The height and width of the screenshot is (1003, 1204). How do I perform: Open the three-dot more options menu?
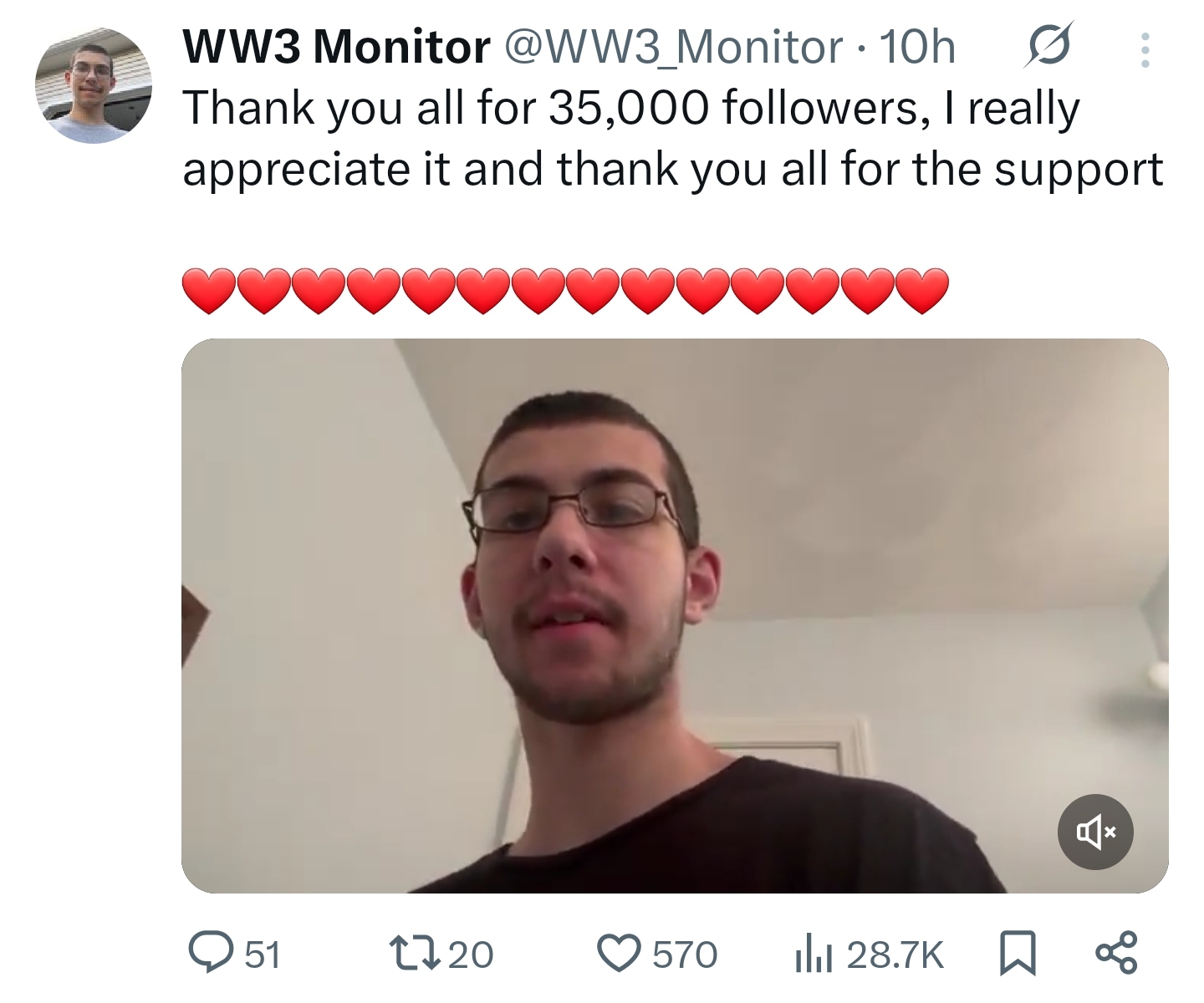point(1145,49)
